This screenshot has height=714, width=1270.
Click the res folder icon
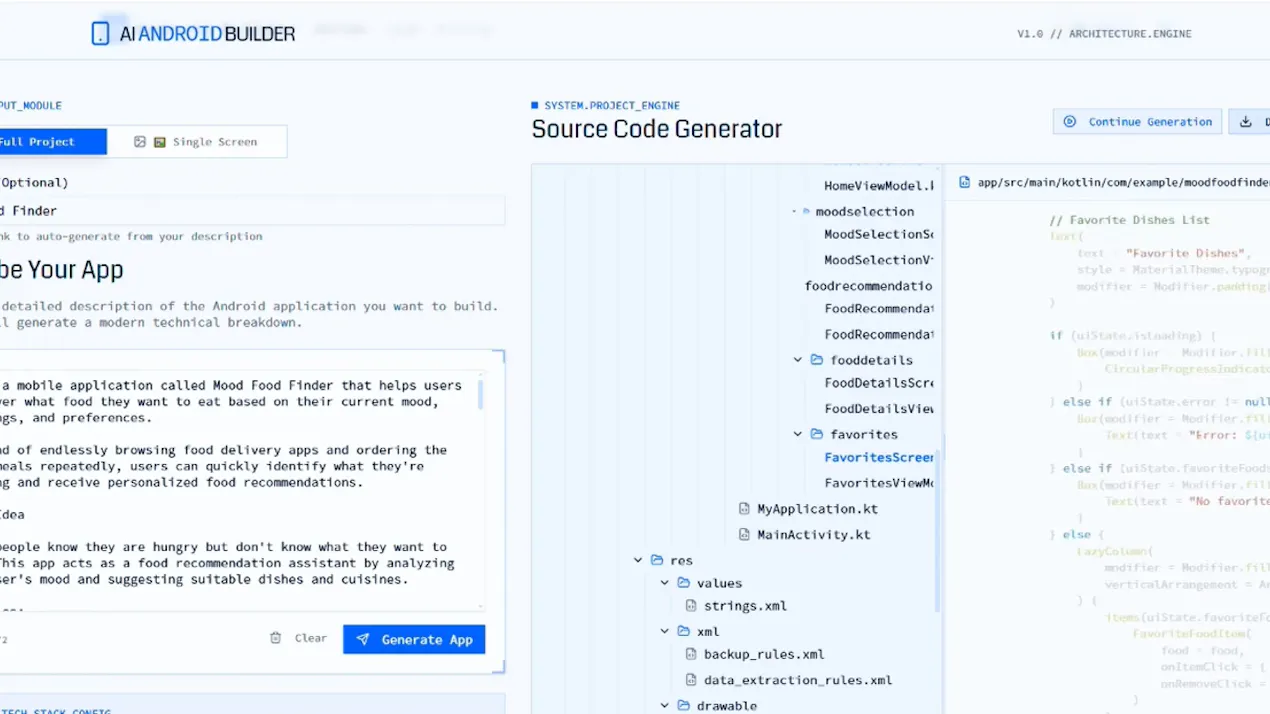pyautogui.click(x=657, y=560)
